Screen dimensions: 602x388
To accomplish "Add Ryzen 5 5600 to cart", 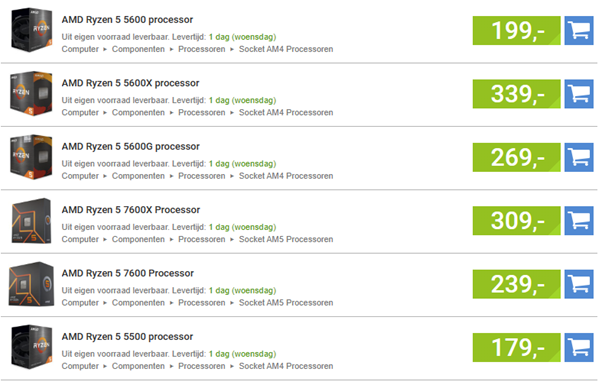I will coord(579,30).
